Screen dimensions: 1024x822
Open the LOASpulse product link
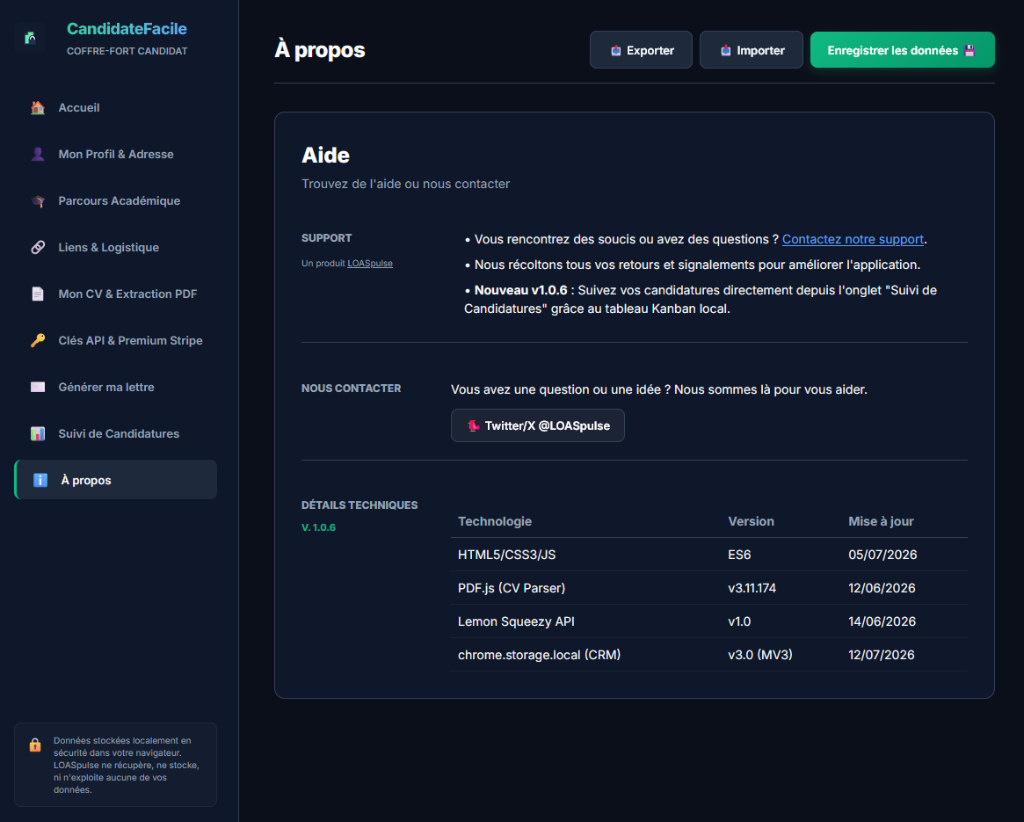(x=370, y=263)
